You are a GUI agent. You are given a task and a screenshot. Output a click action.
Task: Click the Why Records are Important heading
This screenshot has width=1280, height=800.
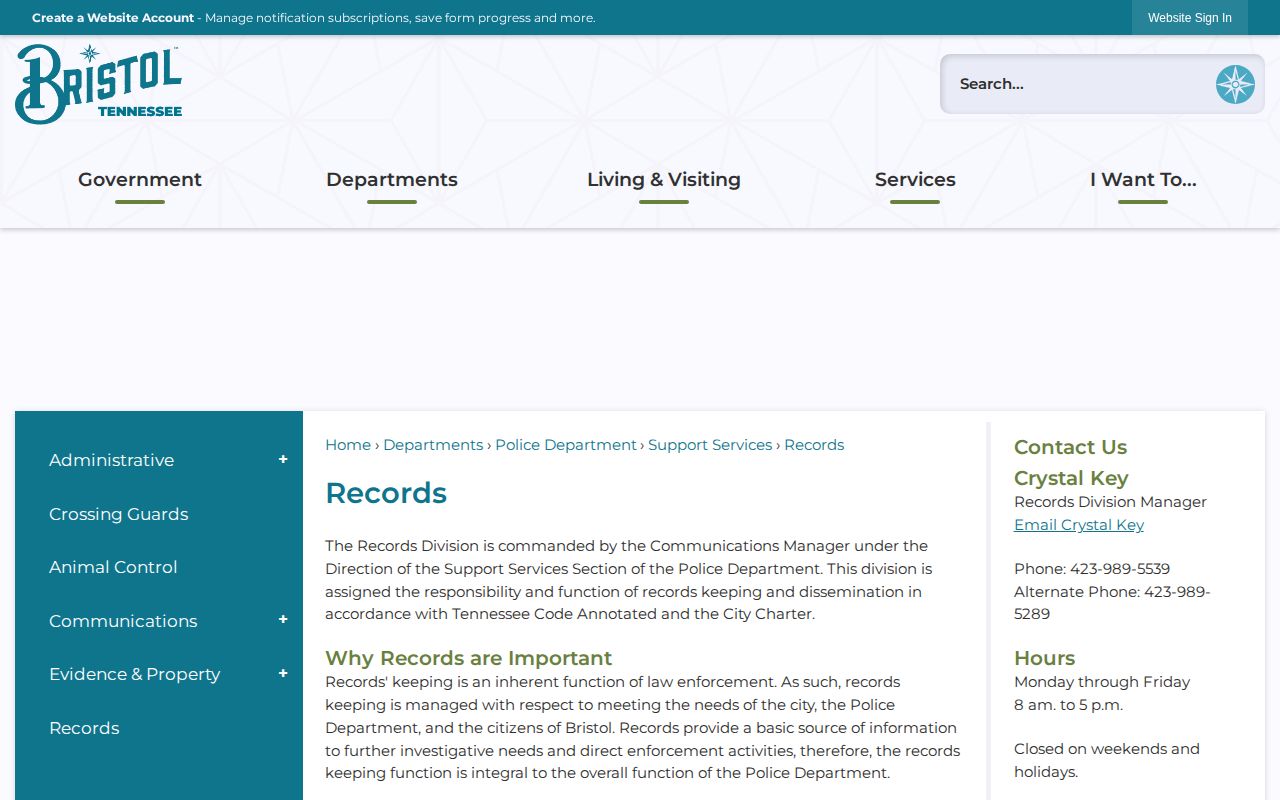[468, 658]
